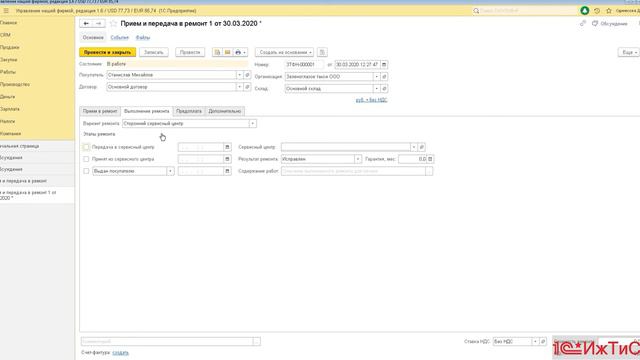Check the Выдан покупателю checkbox
Image resolution: width=640 pixels, height=360 pixels.
86,171
